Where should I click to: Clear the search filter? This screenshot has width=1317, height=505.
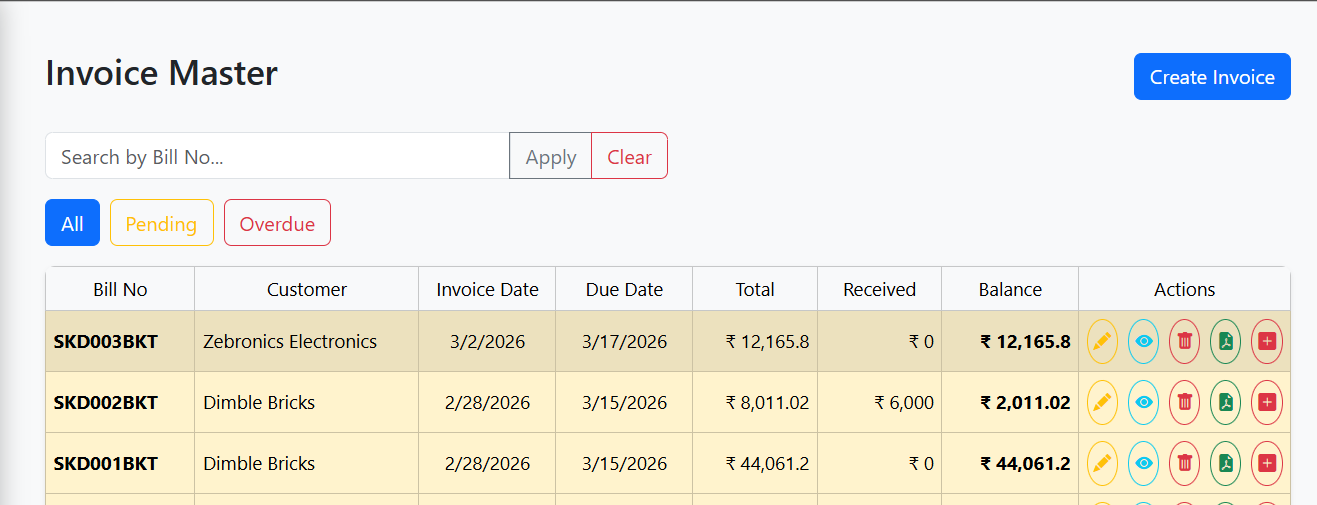629,156
